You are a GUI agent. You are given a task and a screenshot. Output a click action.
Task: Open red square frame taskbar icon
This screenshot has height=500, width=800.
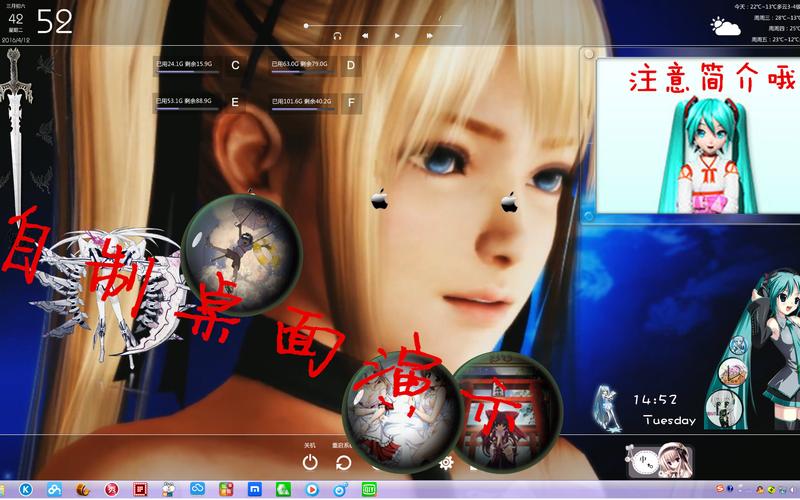click(x=140, y=490)
